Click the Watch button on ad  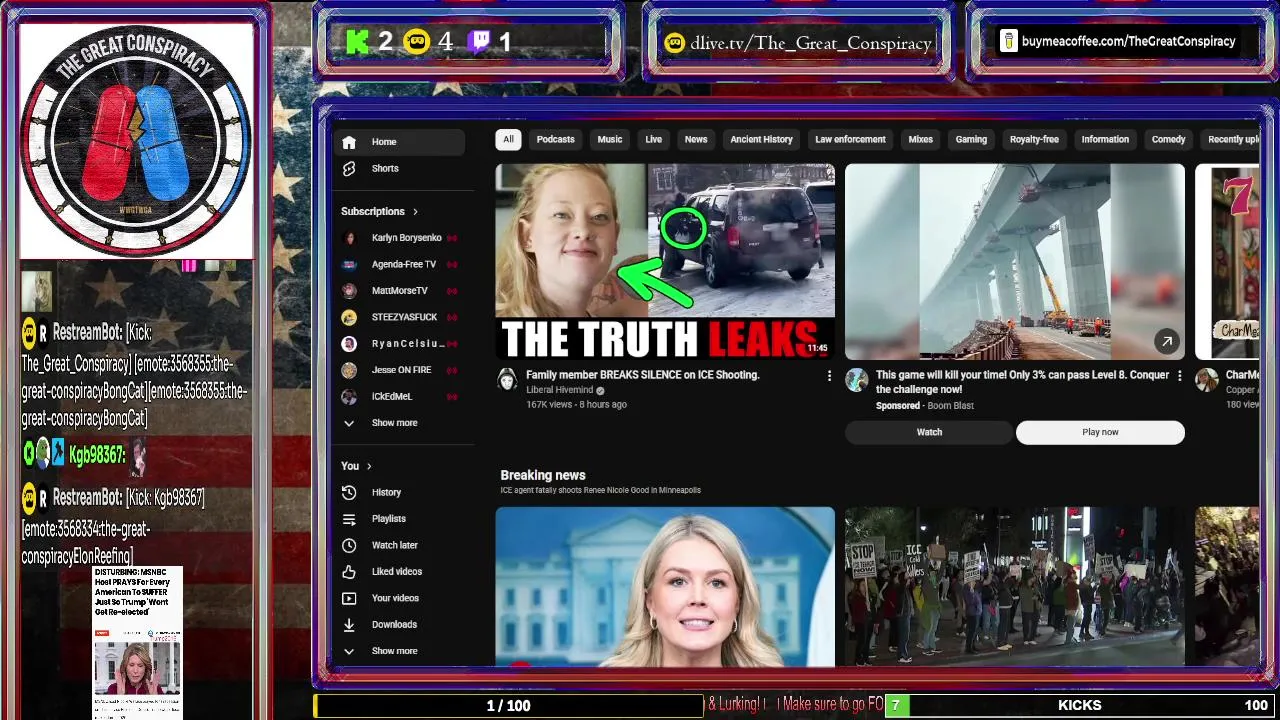pos(929,432)
